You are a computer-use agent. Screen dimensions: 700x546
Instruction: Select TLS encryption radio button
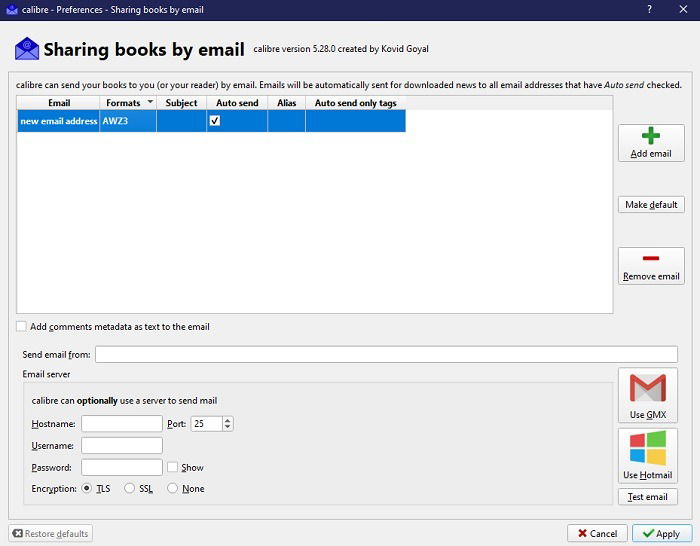87,488
